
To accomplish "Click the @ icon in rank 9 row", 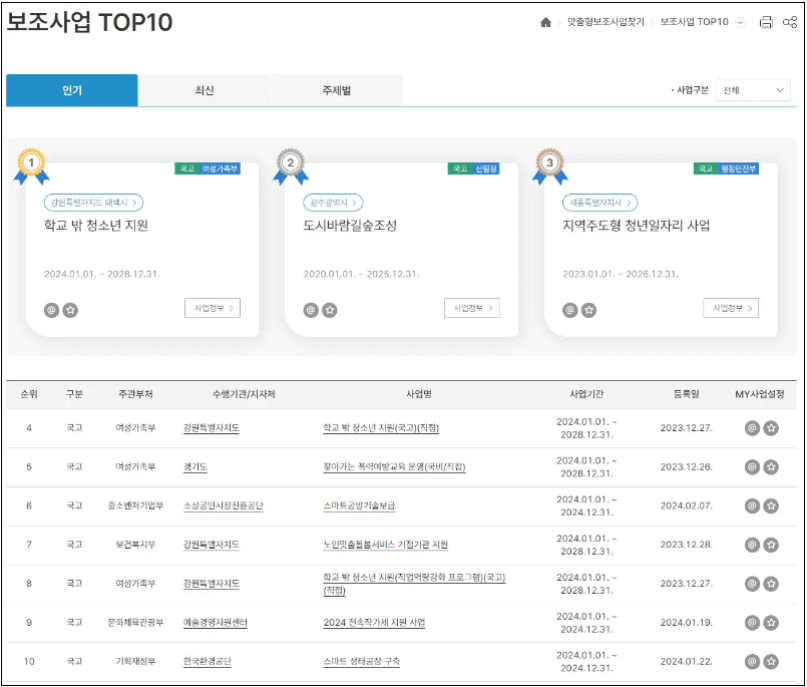I will pos(752,623).
